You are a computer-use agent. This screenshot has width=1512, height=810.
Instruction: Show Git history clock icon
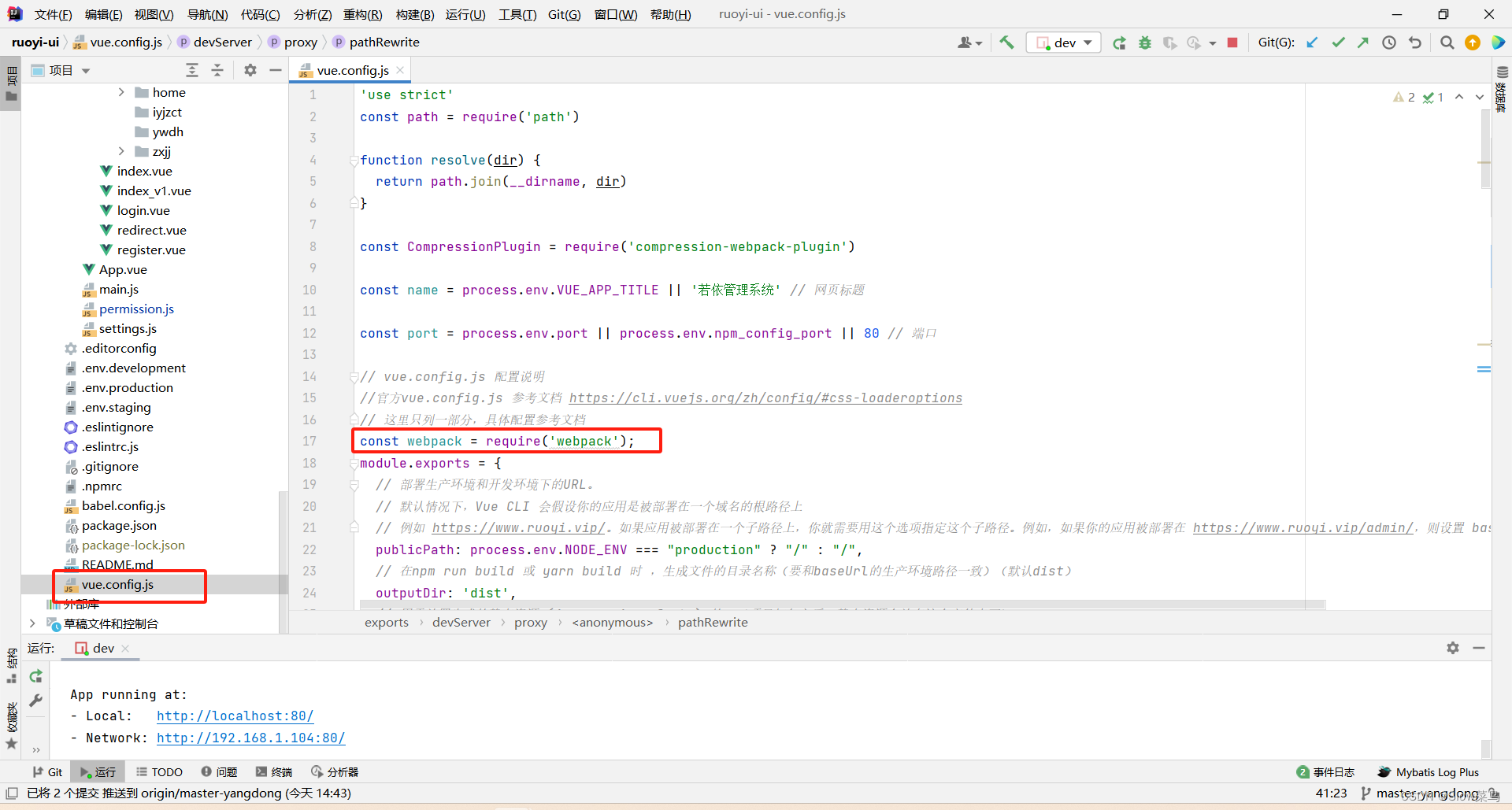point(1389,43)
